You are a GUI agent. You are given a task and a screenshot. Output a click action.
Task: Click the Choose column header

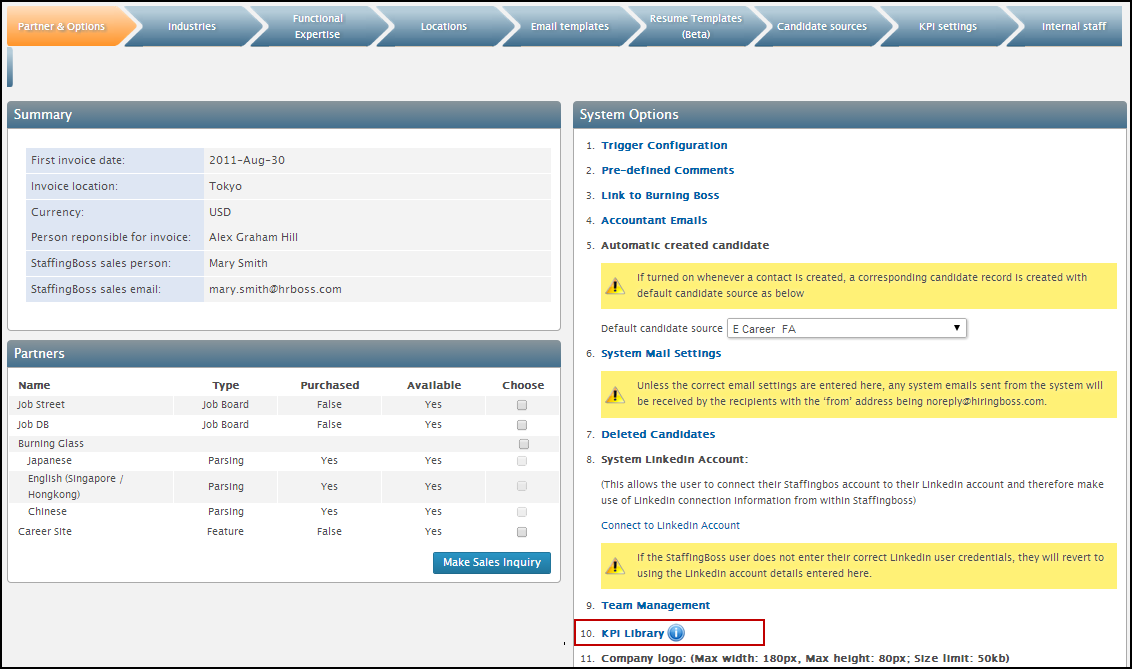pos(523,385)
